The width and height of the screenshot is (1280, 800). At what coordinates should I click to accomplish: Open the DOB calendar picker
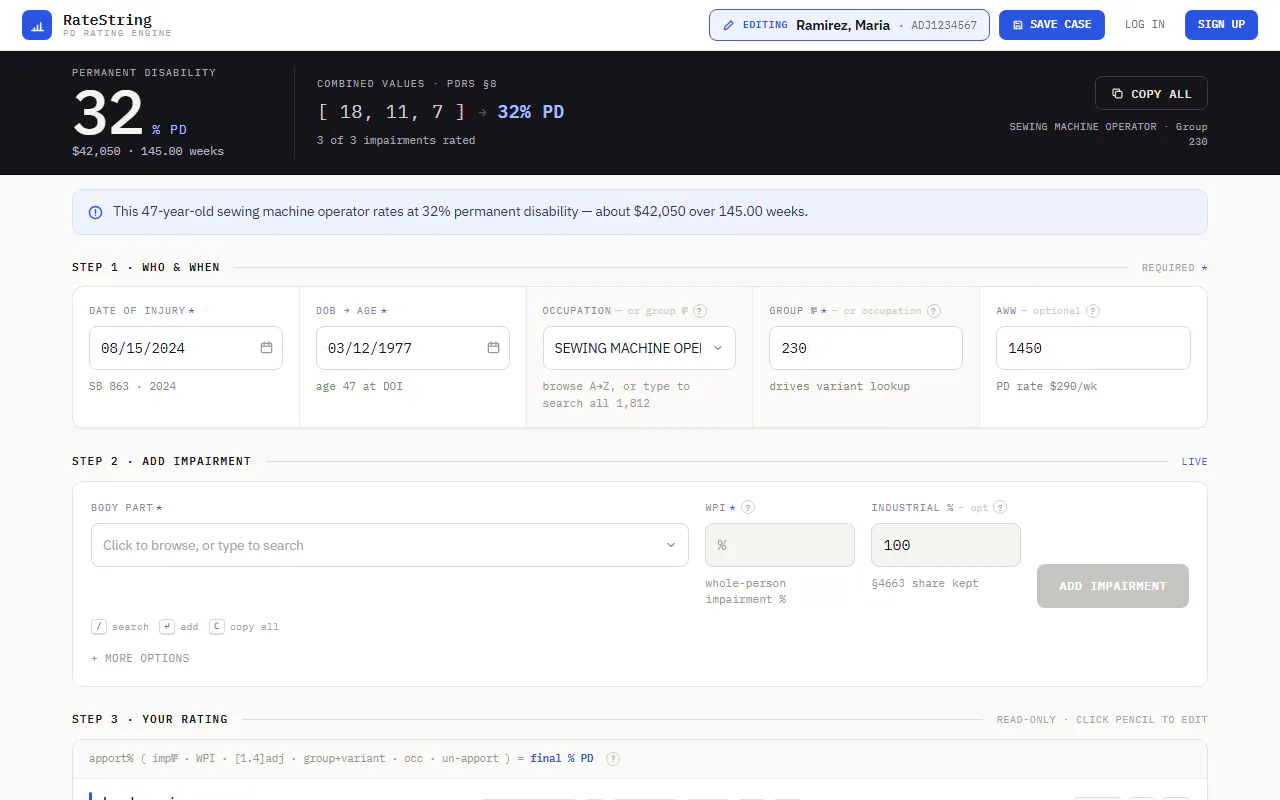pos(493,348)
